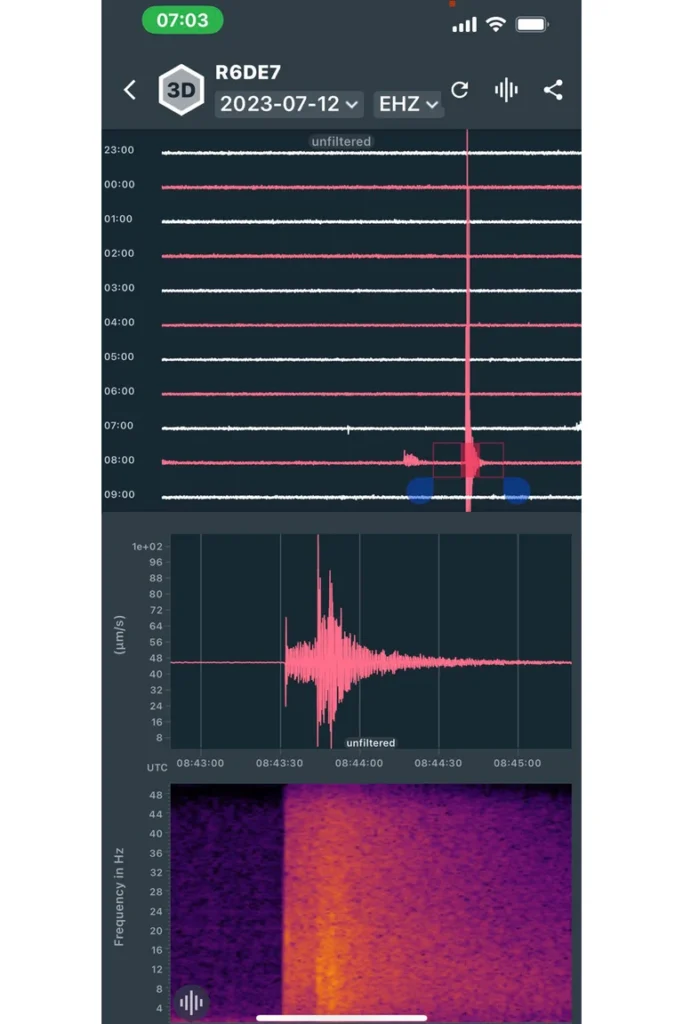Tap the Wi-Fi status icon
Screen dimensions: 683x1024
tap(495, 24)
